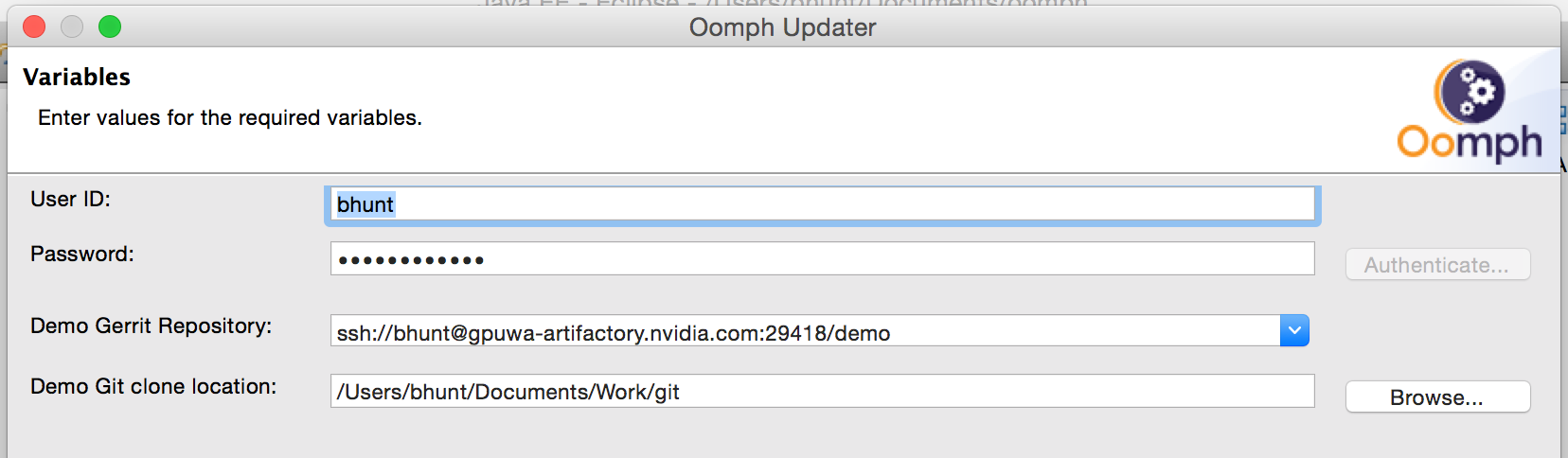Viewport: 1568px width, 458px height.
Task: Click the Oomph Updater title bar
Action: coord(782,27)
